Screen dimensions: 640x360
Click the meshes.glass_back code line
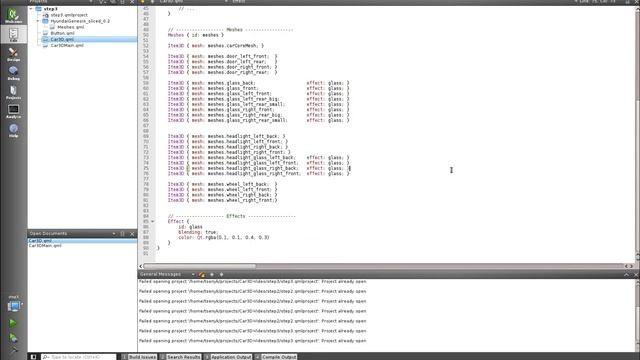pos(258,83)
